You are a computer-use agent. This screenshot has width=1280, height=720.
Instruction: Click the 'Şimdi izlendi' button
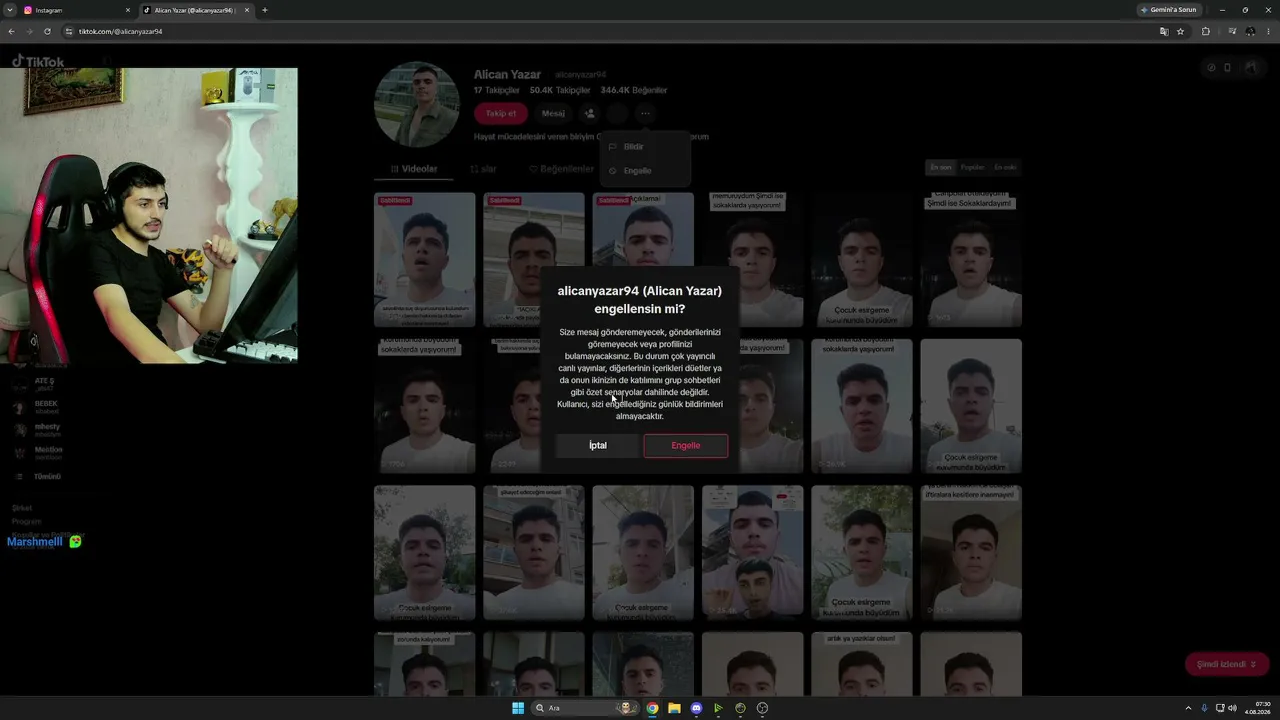1227,664
